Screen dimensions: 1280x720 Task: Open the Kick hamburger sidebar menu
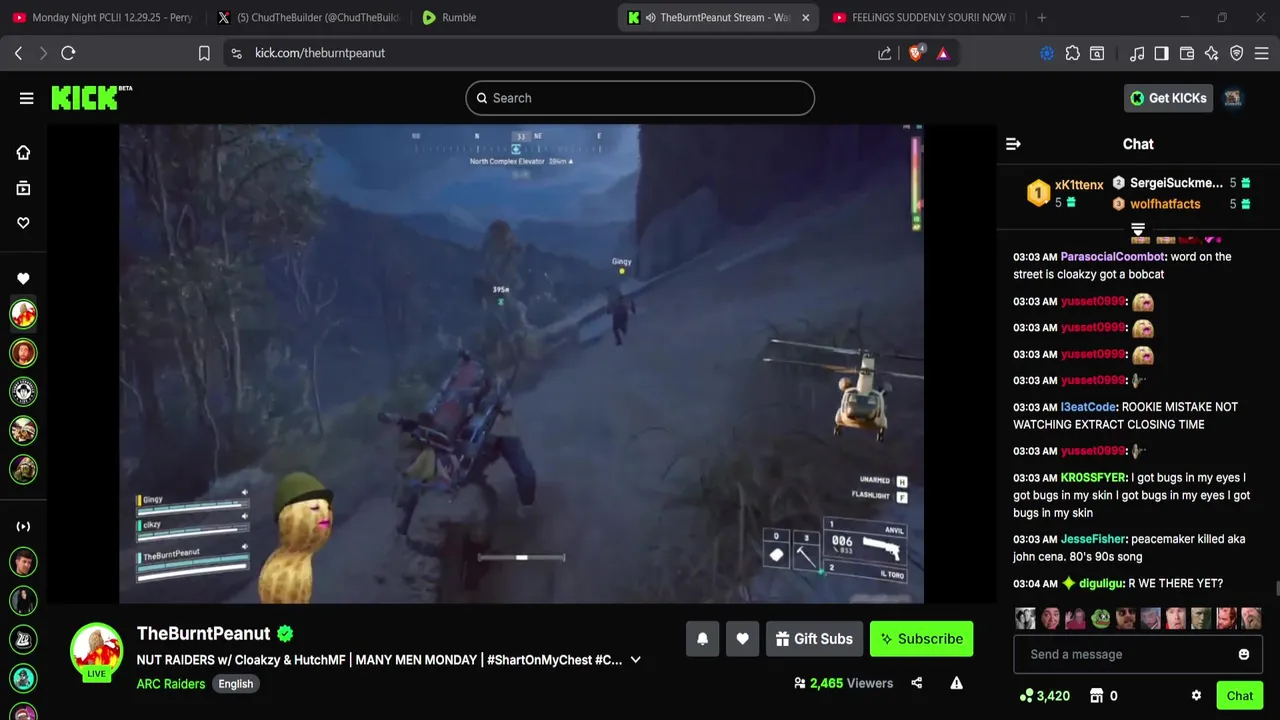(x=26, y=98)
